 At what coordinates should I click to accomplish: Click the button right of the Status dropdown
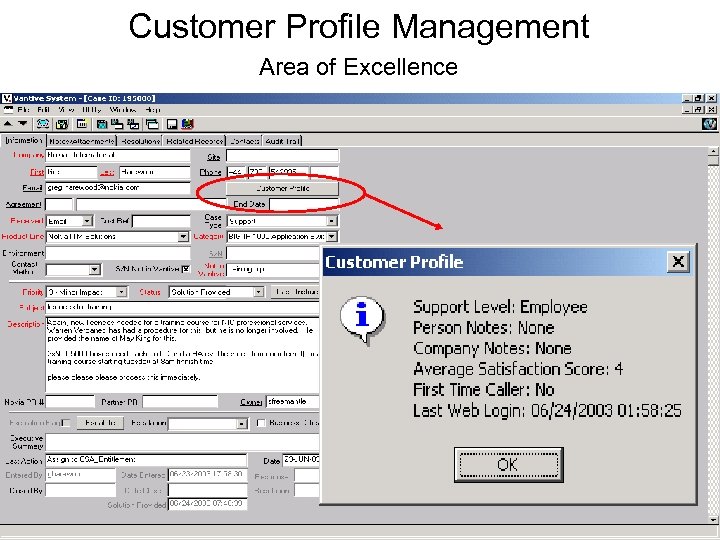295,292
